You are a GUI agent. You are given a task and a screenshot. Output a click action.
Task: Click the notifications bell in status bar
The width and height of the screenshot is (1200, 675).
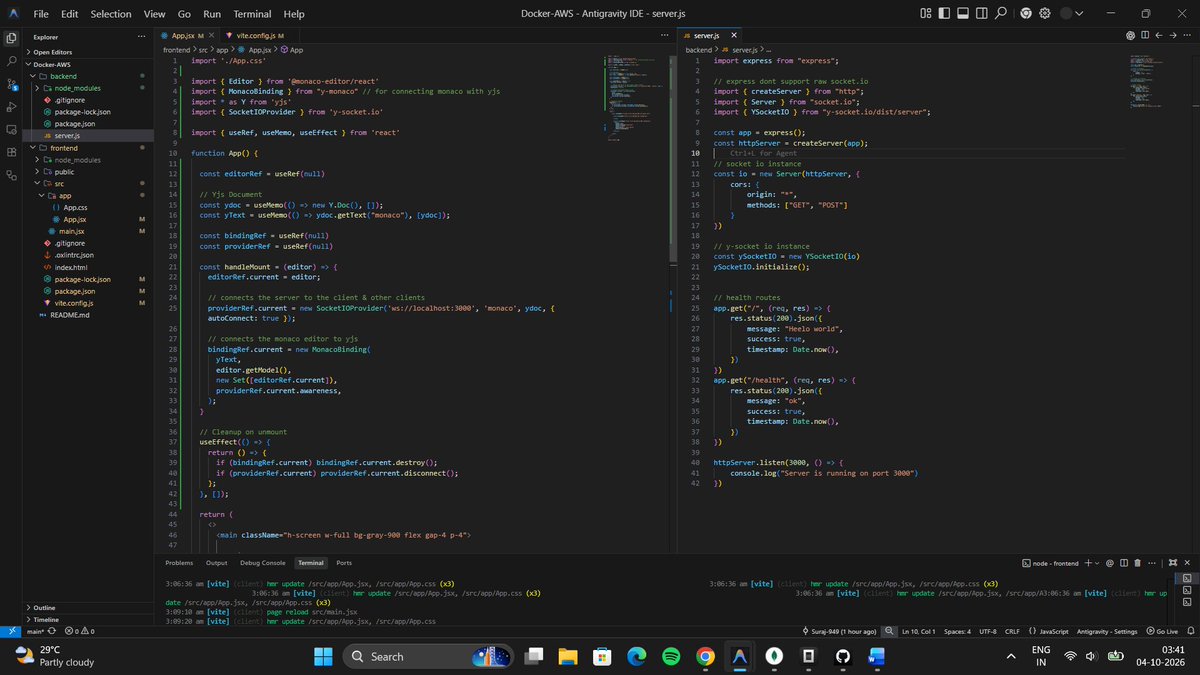[x=1189, y=631]
